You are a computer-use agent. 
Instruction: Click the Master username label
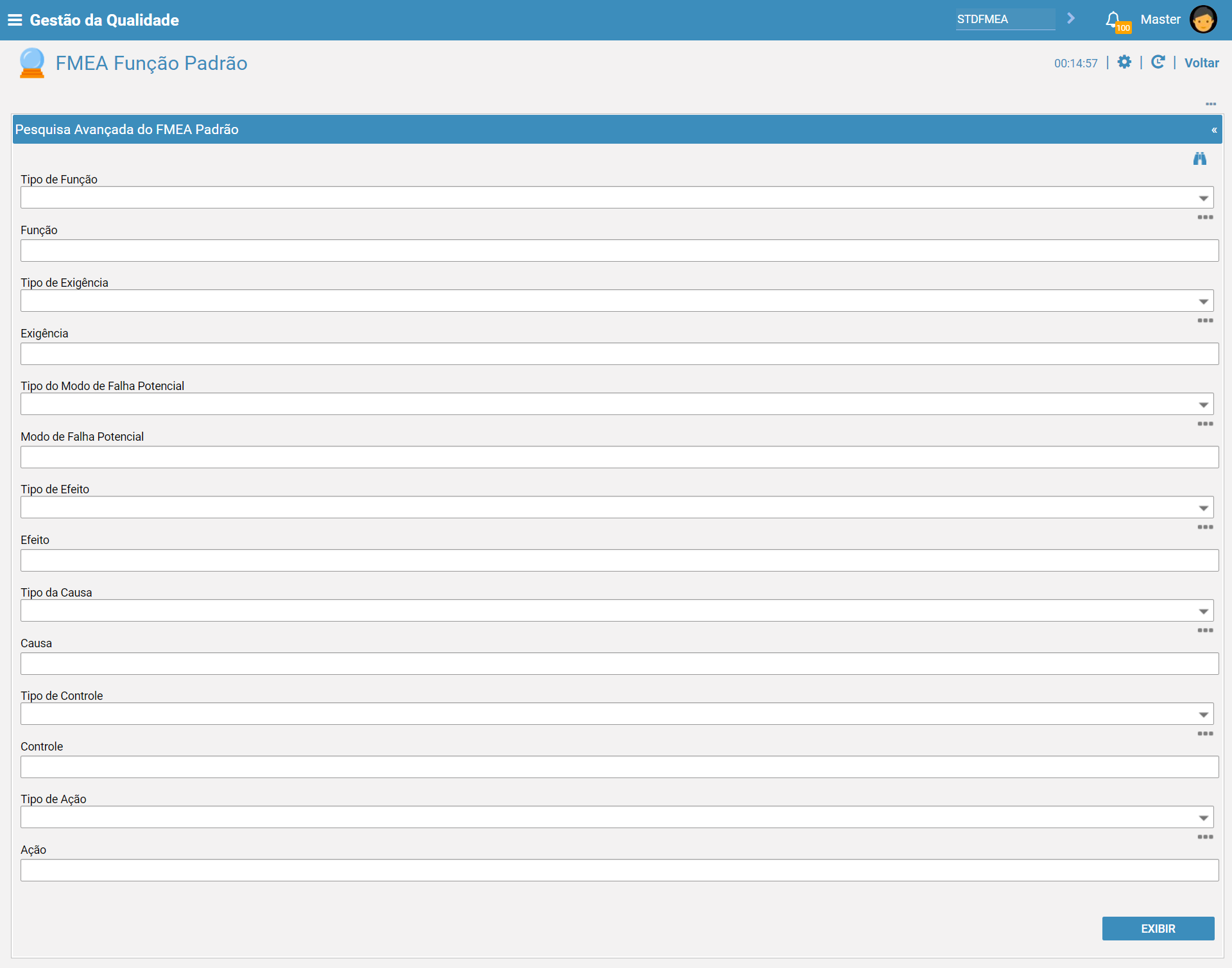point(1160,19)
